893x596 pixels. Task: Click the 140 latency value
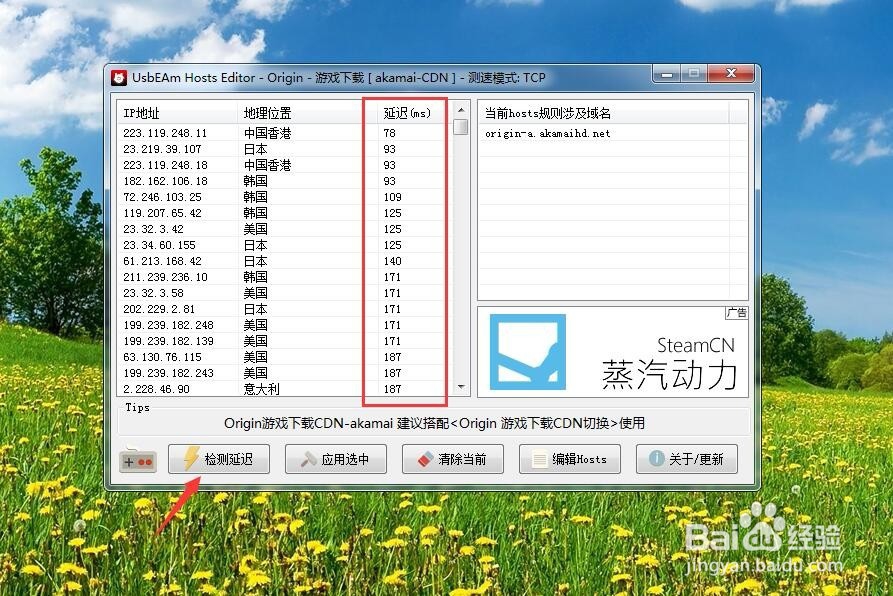pos(392,261)
